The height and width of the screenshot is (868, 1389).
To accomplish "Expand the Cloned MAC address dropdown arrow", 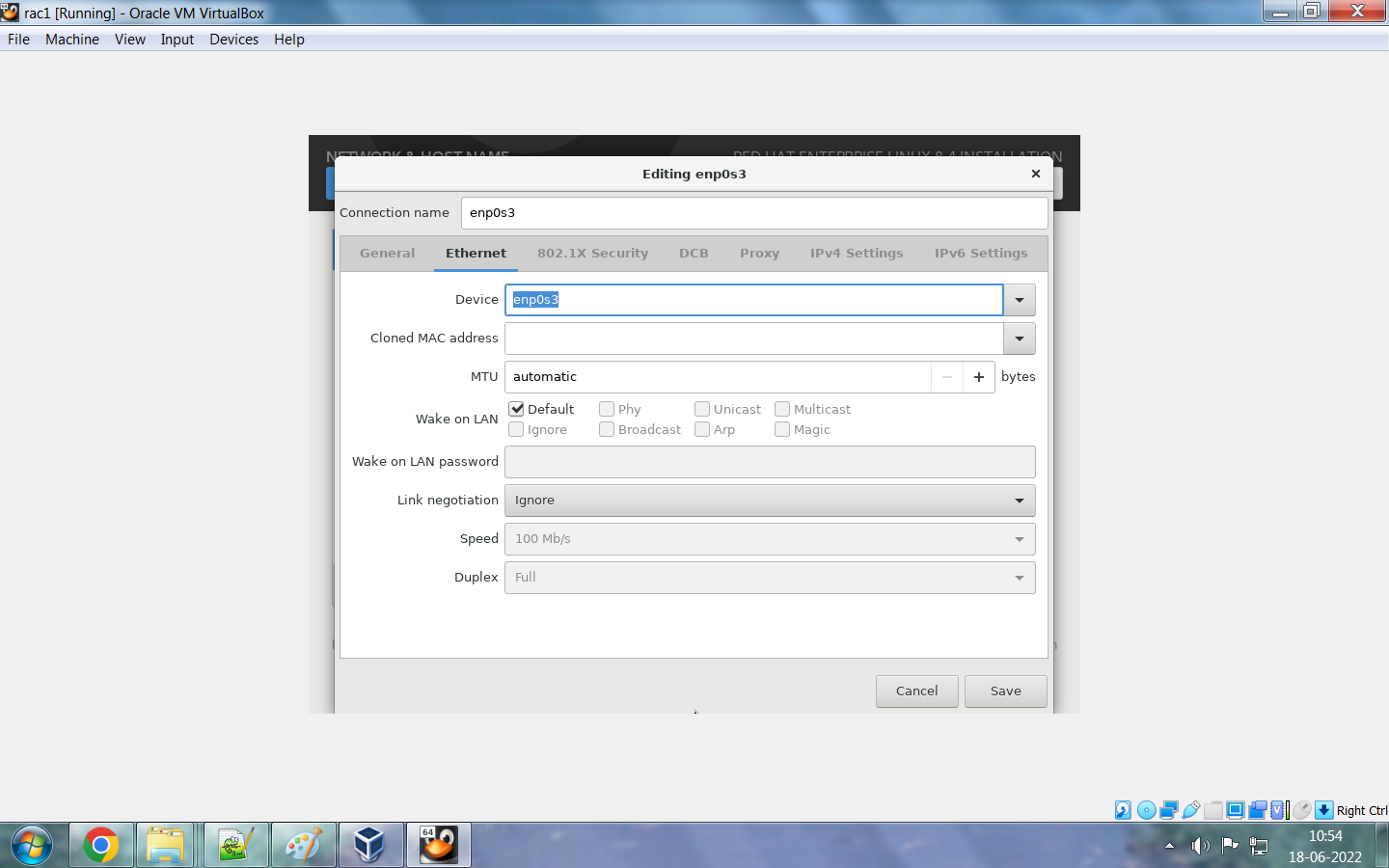I will click(x=1020, y=339).
